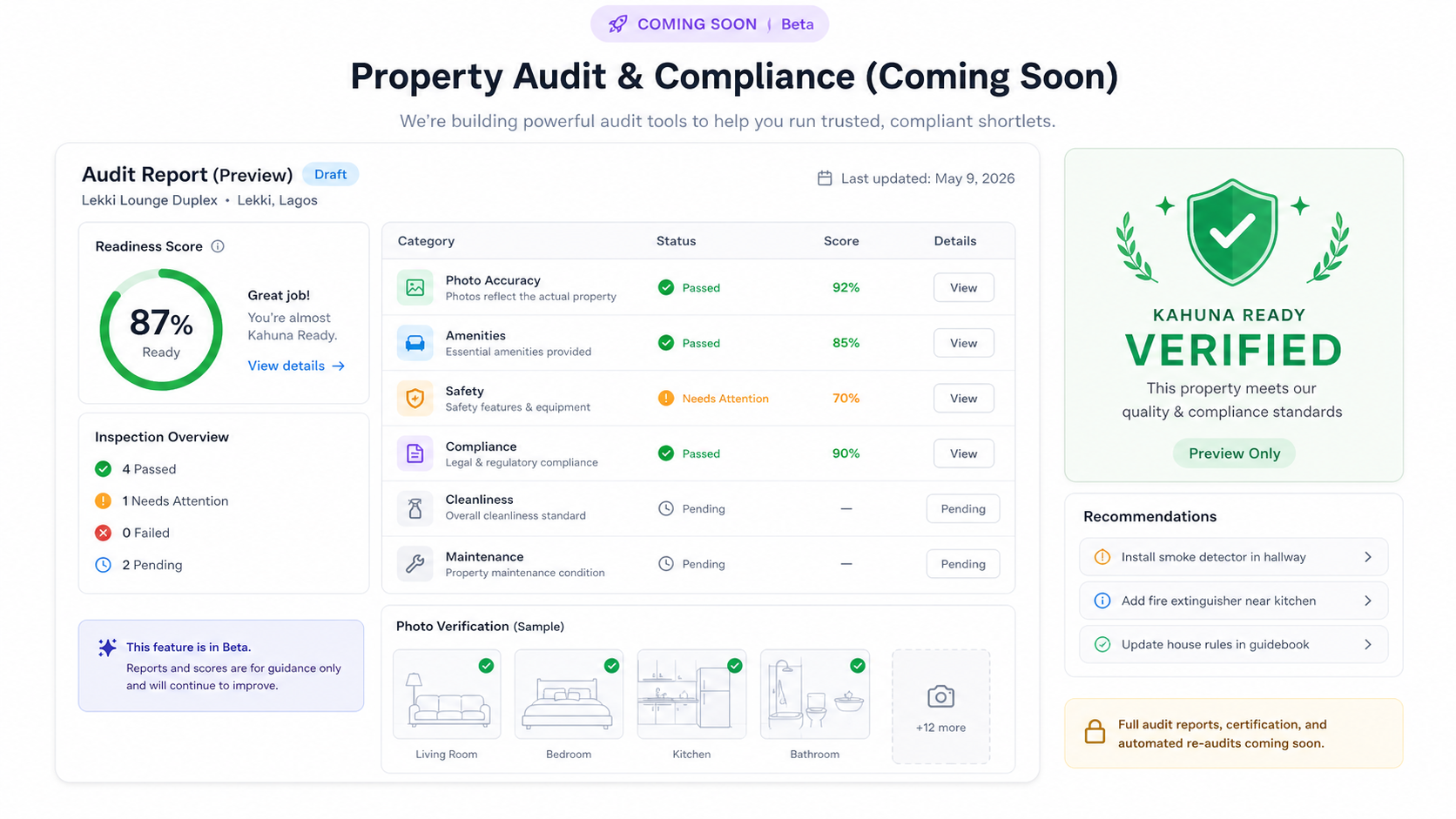Click the Safety shield icon
1456x819 pixels.
click(415, 399)
